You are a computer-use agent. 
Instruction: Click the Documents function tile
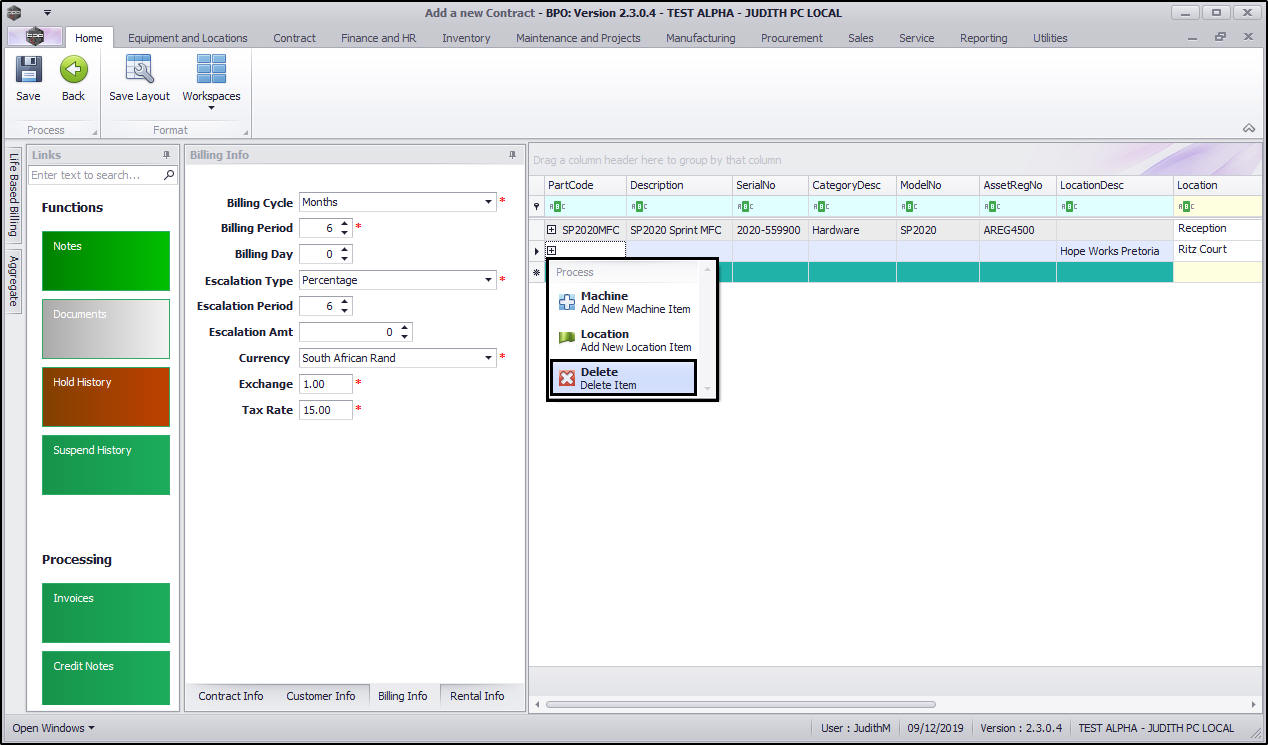click(106, 329)
